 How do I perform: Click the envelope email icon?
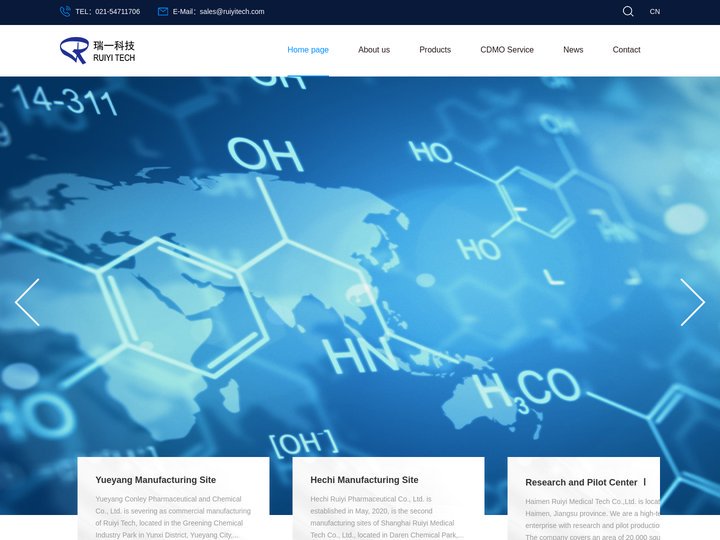[x=163, y=11]
